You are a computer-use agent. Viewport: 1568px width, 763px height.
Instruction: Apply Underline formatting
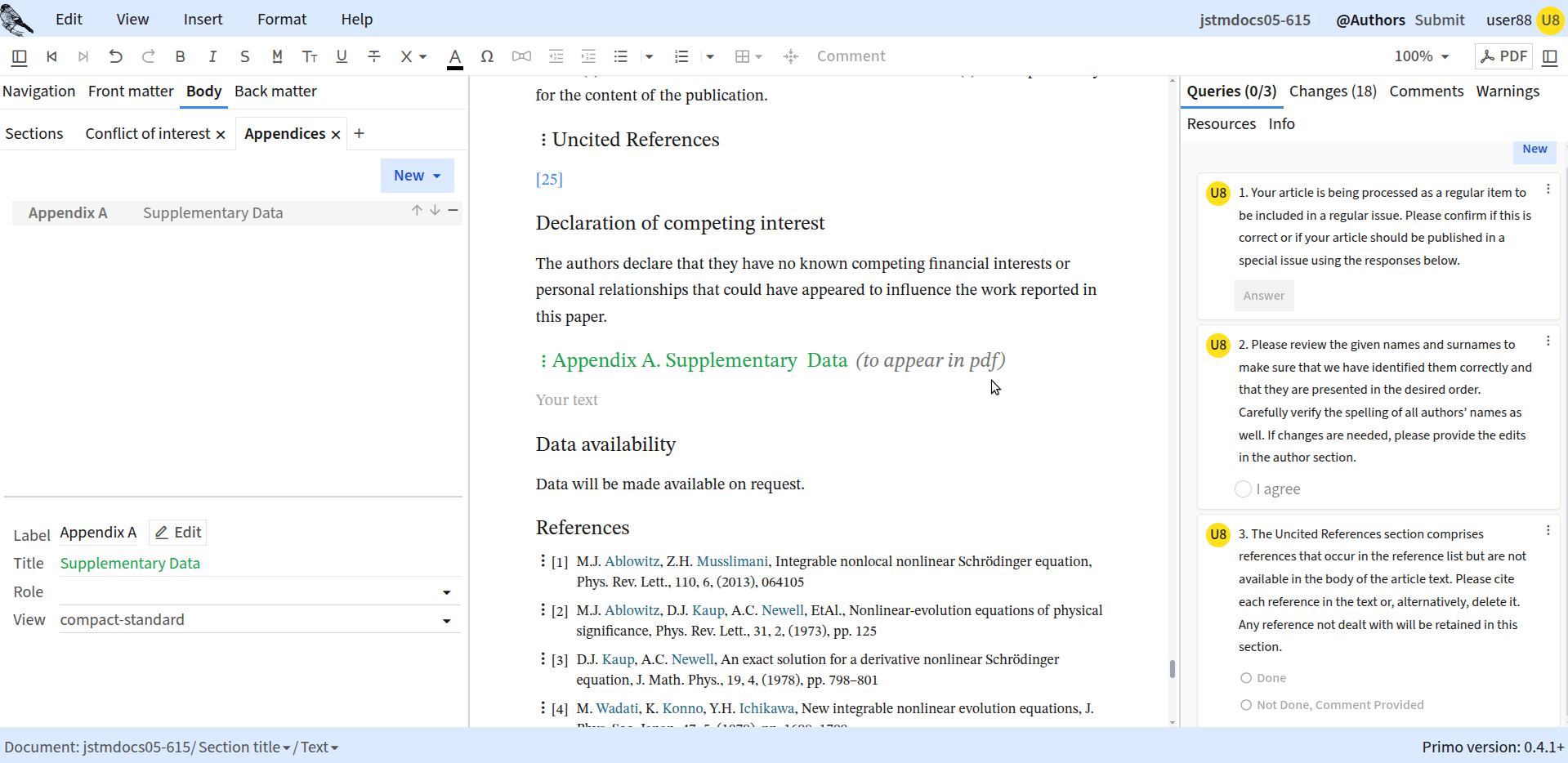click(x=342, y=56)
